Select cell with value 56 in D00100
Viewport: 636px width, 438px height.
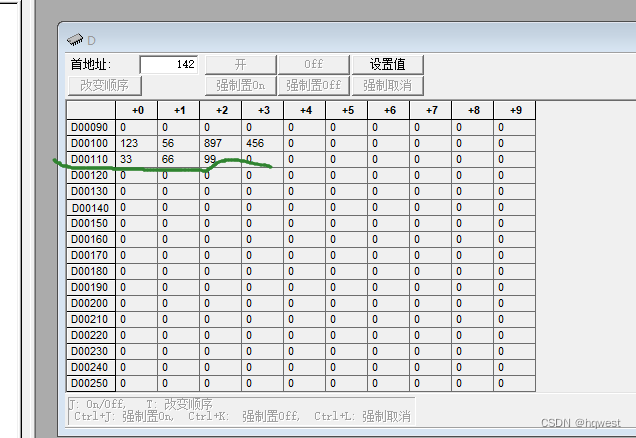[179, 144]
